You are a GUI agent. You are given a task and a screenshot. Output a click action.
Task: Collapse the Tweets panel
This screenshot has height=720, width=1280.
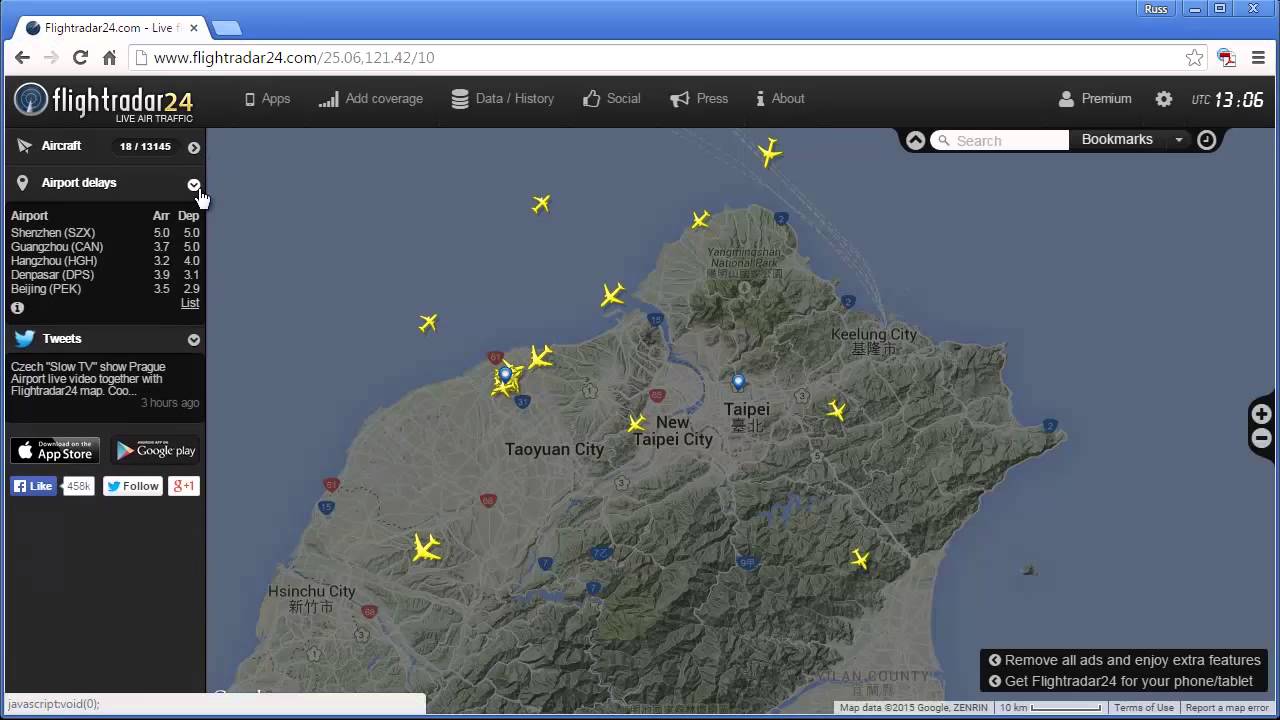pos(194,340)
